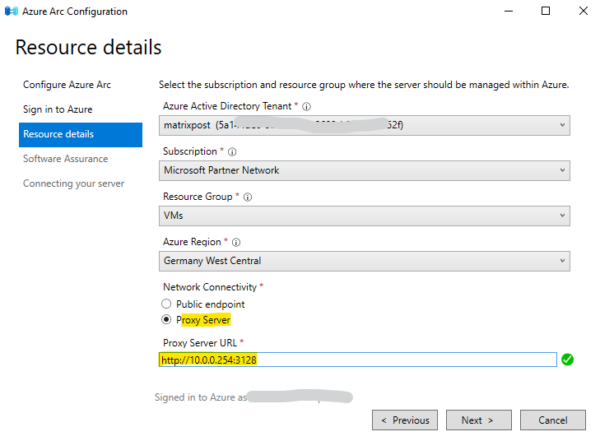
Task: Click info icon next to Resource Group label
Action: tap(246, 197)
